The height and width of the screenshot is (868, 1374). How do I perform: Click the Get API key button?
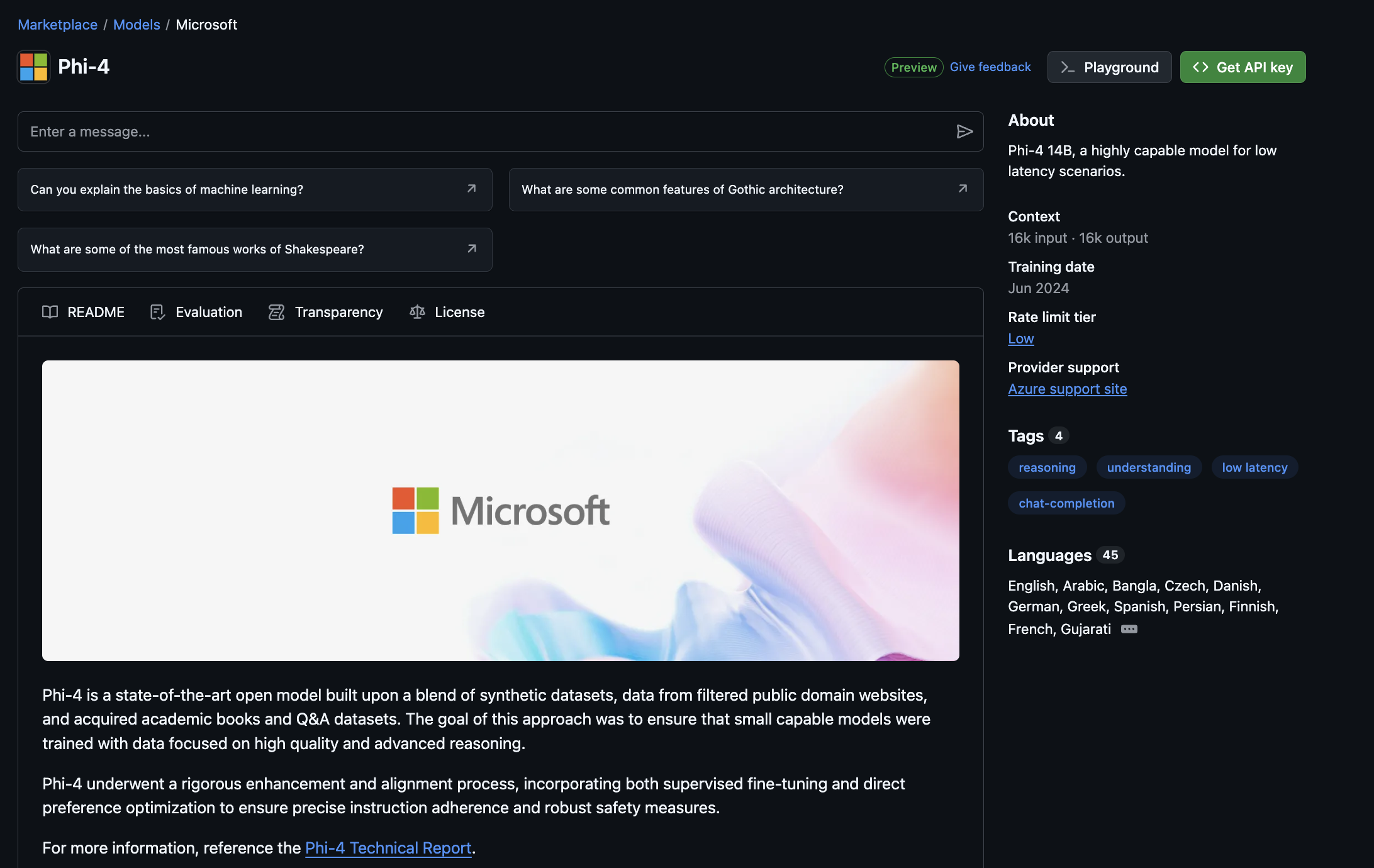pyautogui.click(x=1243, y=67)
